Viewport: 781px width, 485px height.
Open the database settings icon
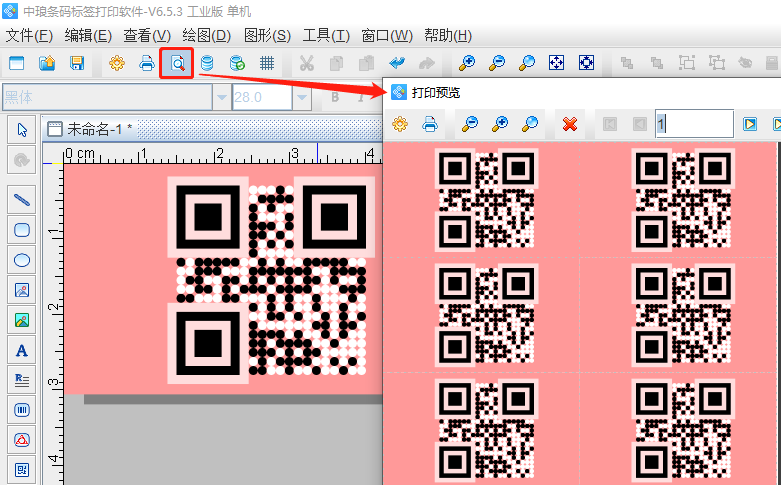(207, 63)
